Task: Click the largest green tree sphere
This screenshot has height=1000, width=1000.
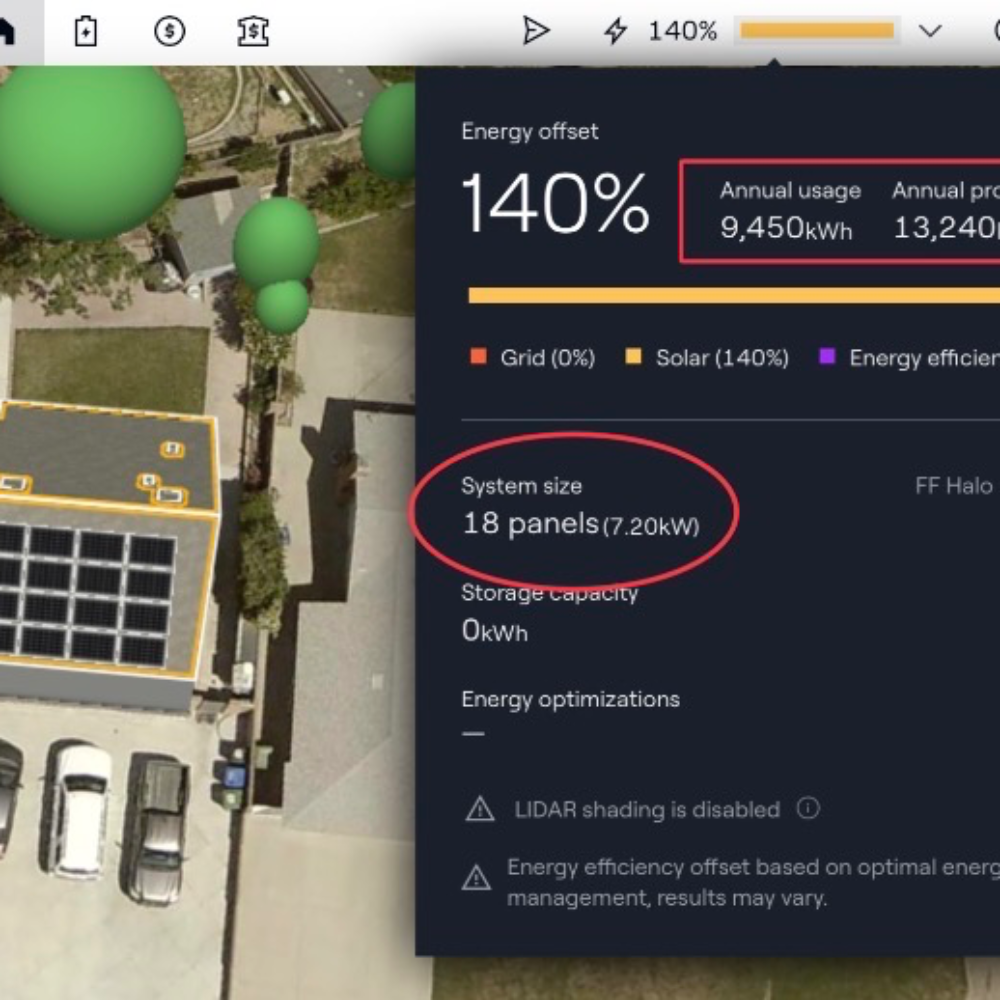Action: point(91,152)
